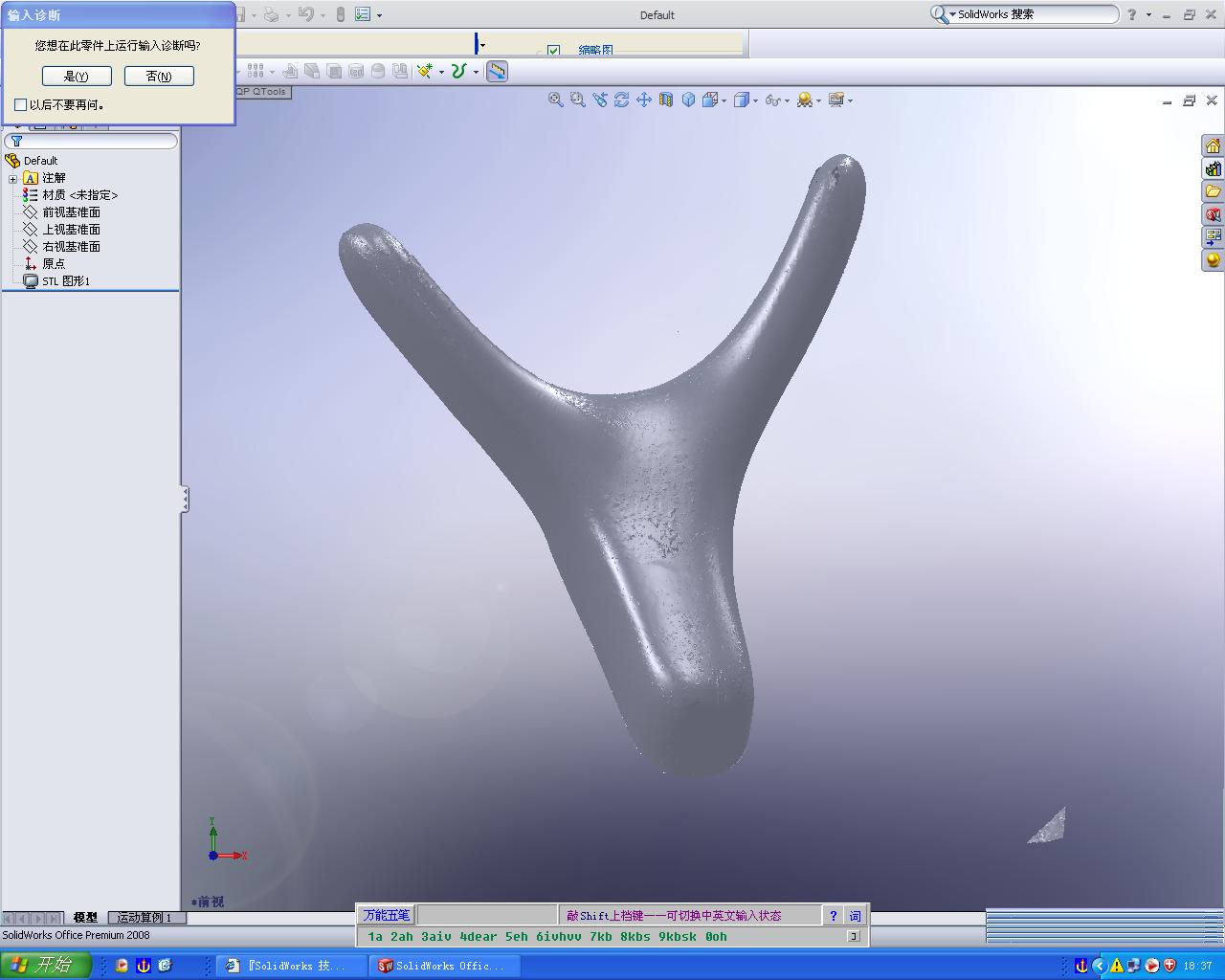Click the Apply Scene icon
1225x980 pixels.
[x=805, y=100]
